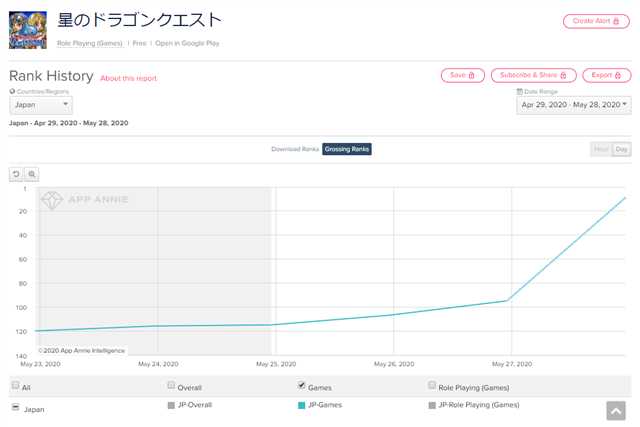Click the scroll-to-top arrow button
This screenshot has width=640, height=427.
(616, 411)
